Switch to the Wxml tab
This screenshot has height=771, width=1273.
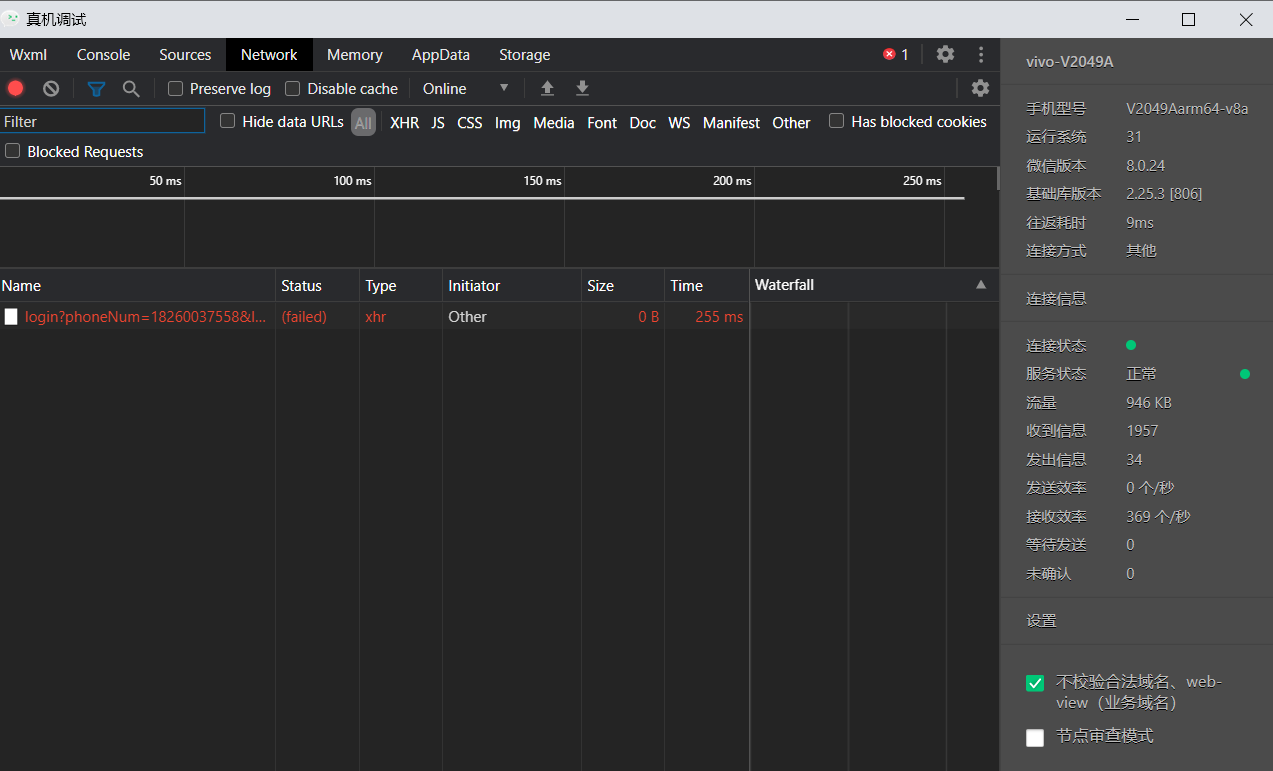point(29,54)
